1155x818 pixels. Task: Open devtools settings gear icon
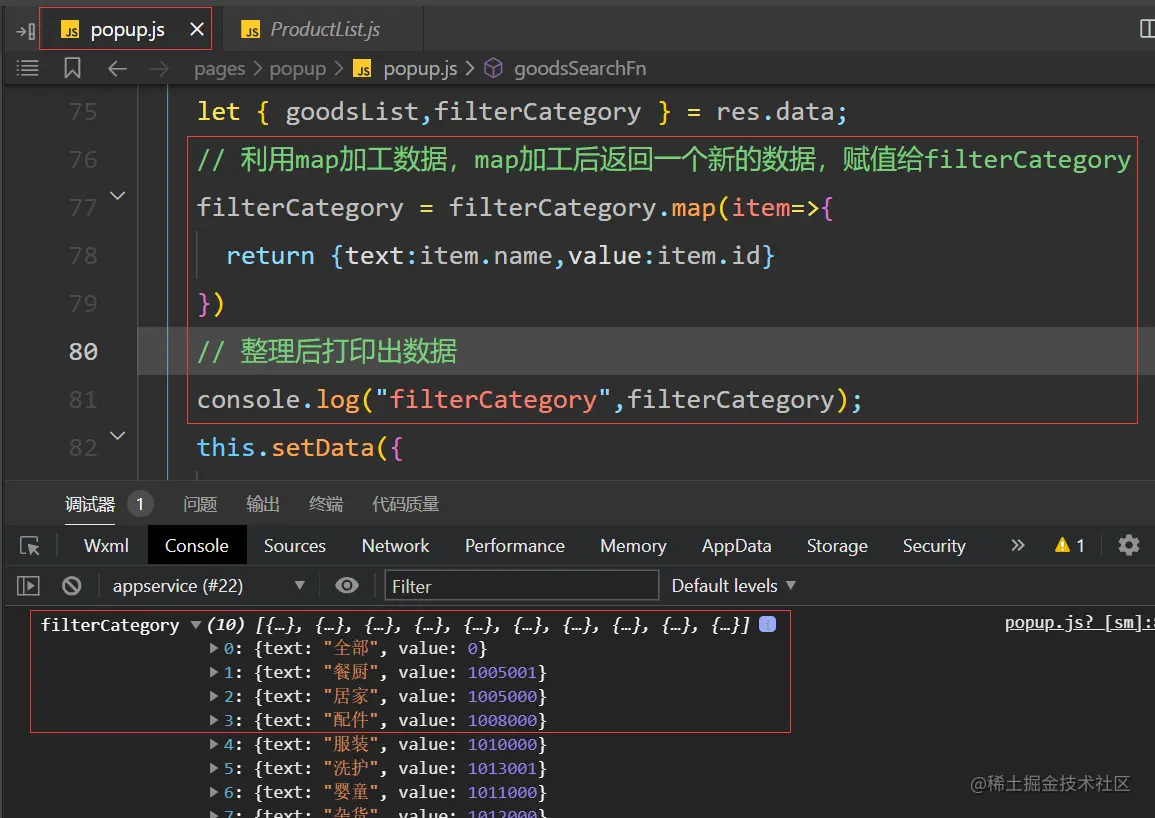1128,545
